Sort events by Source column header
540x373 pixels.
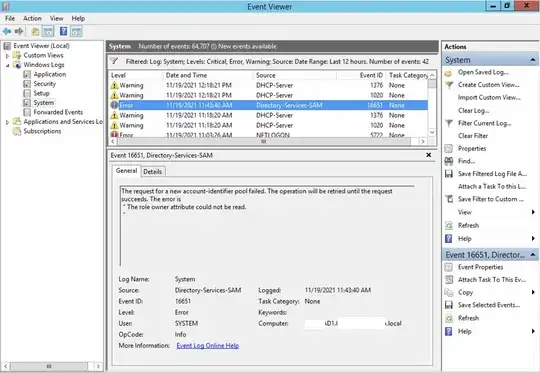point(295,75)
